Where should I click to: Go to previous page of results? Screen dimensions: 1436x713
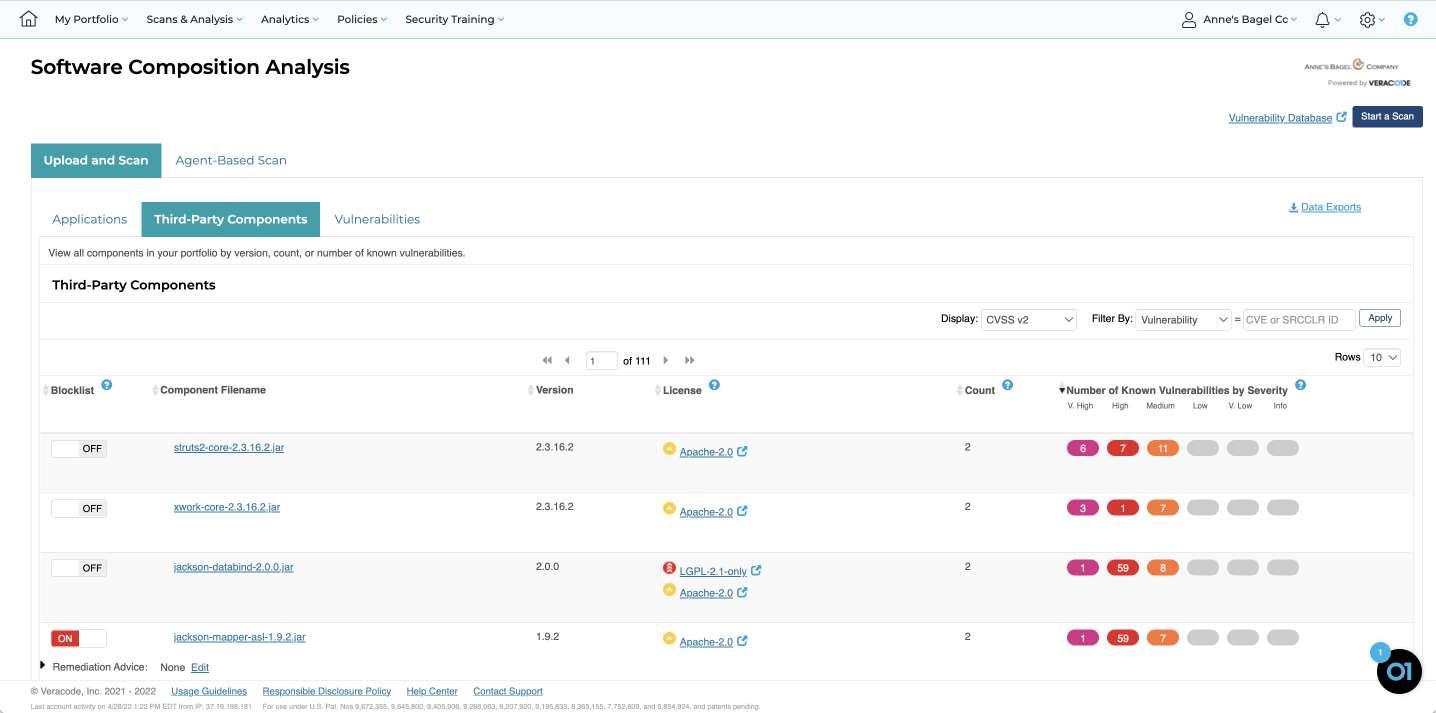coord(567,360)
